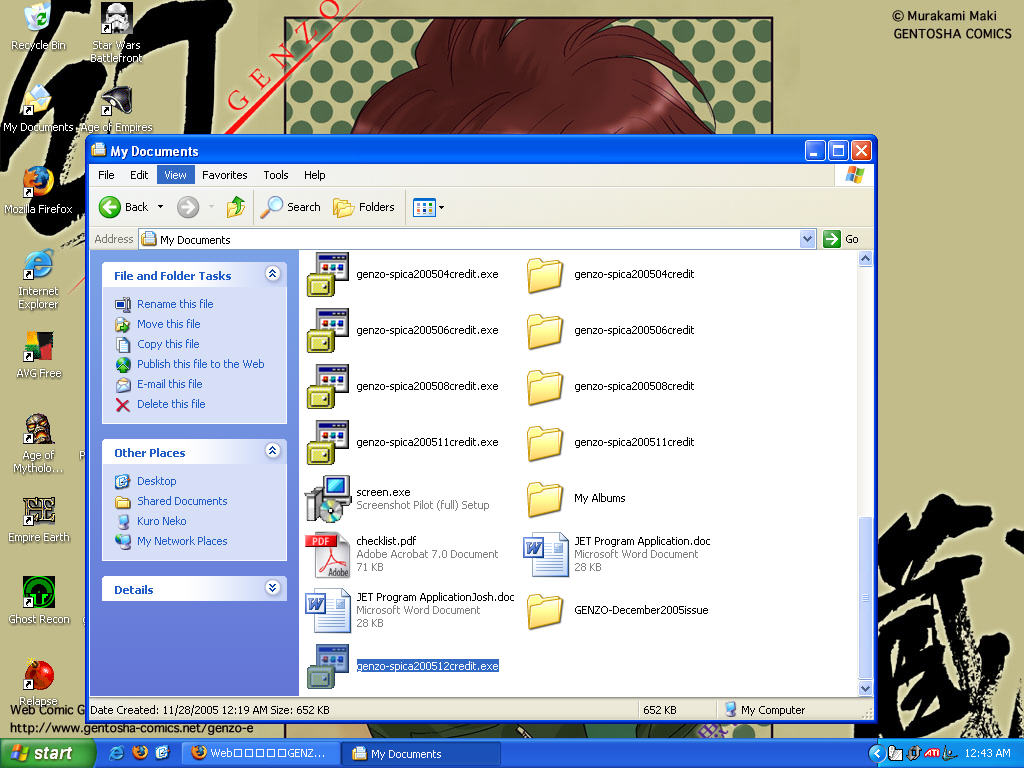Open the Search toolbar tool

pos(291,207)
